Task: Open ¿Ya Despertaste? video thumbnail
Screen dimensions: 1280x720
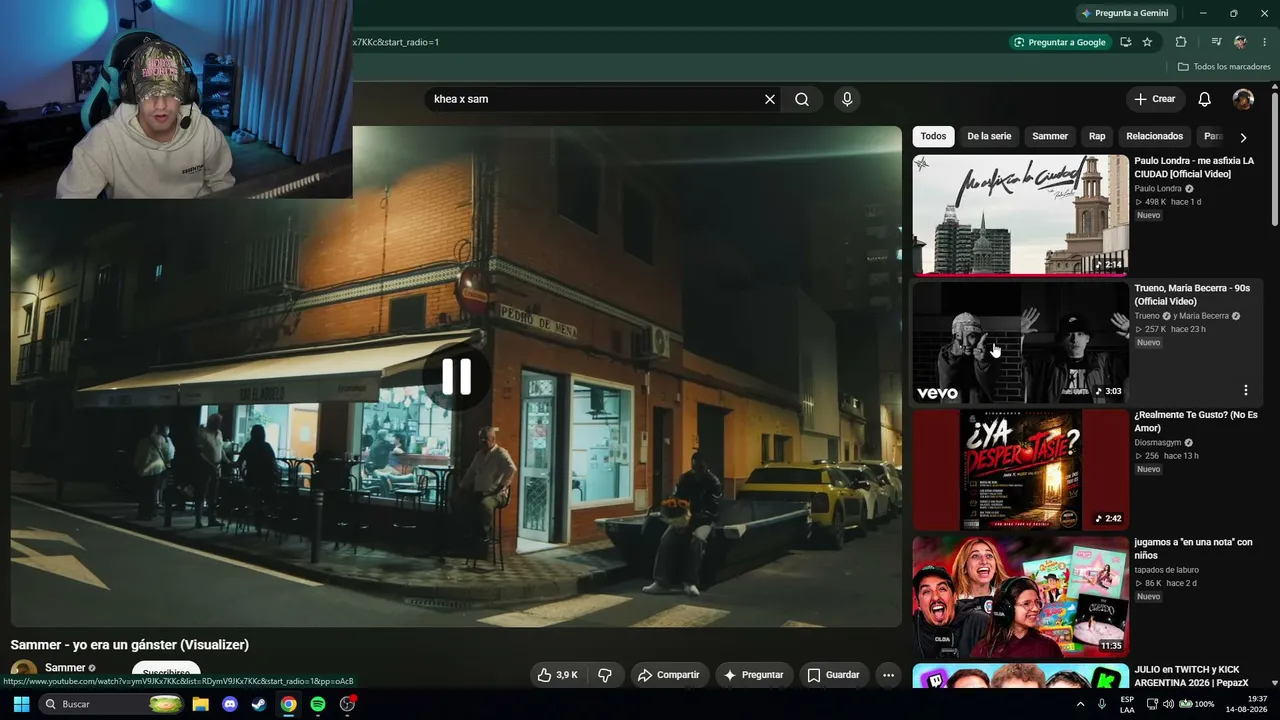Action: pyautogui.click(x=1020, y=469)
